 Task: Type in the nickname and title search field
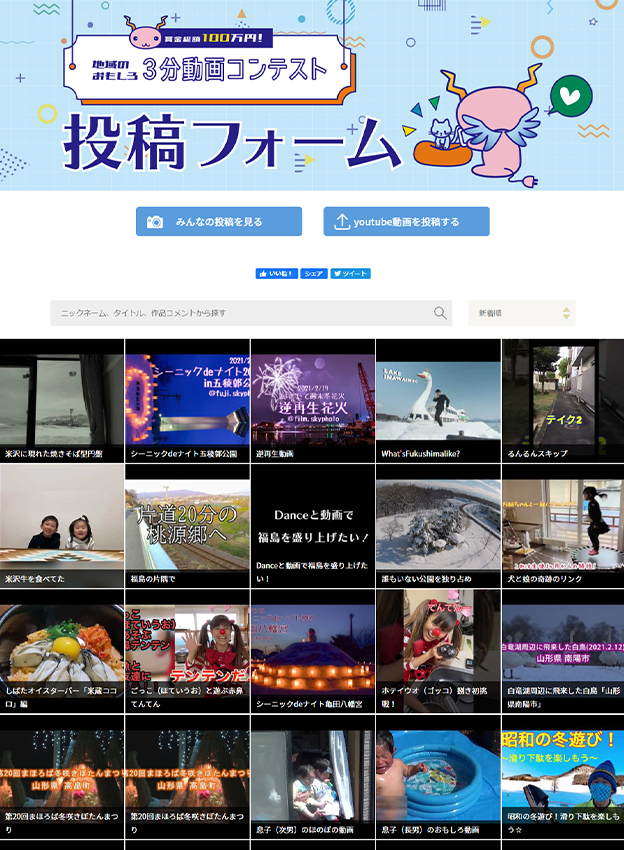point(240,313)
